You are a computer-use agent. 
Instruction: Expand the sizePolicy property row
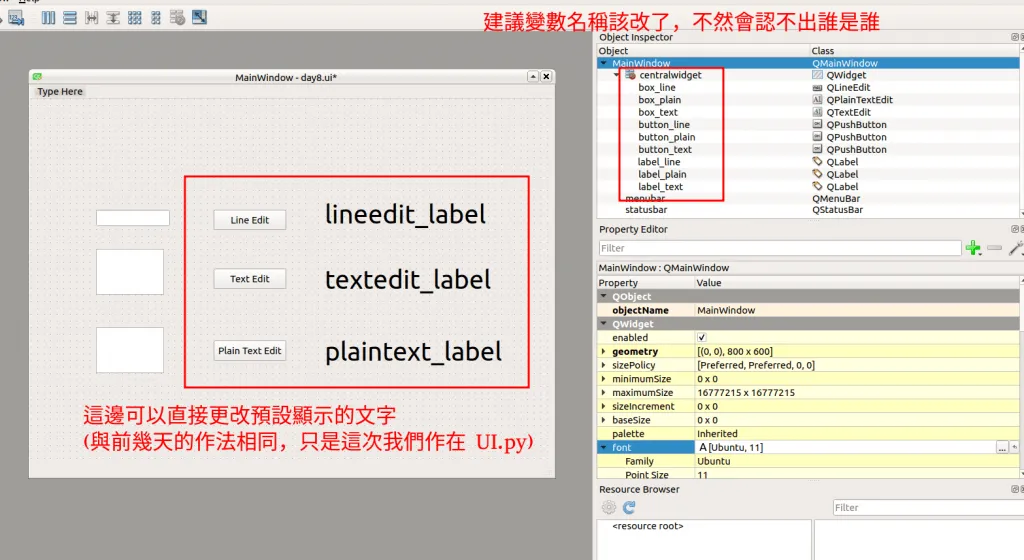(x=603, y=366)
